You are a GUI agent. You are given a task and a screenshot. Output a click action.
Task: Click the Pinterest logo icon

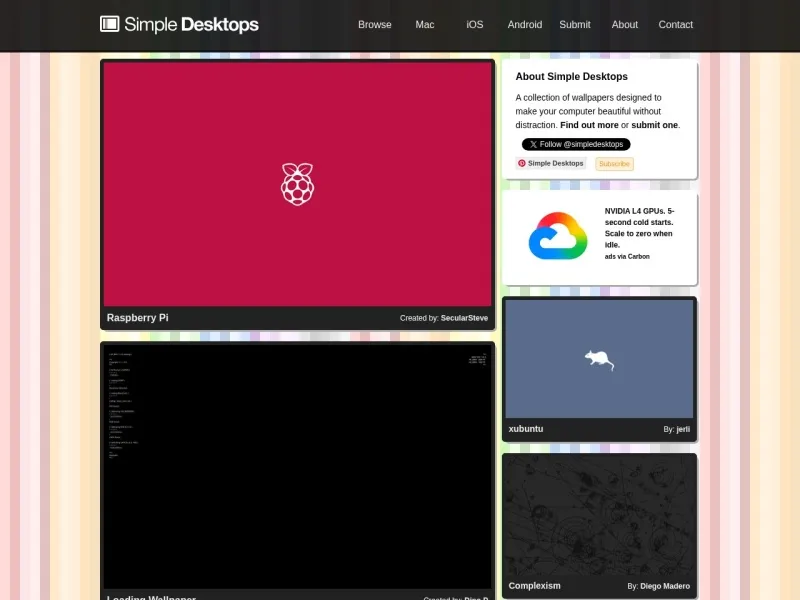[x=521, y=163]
